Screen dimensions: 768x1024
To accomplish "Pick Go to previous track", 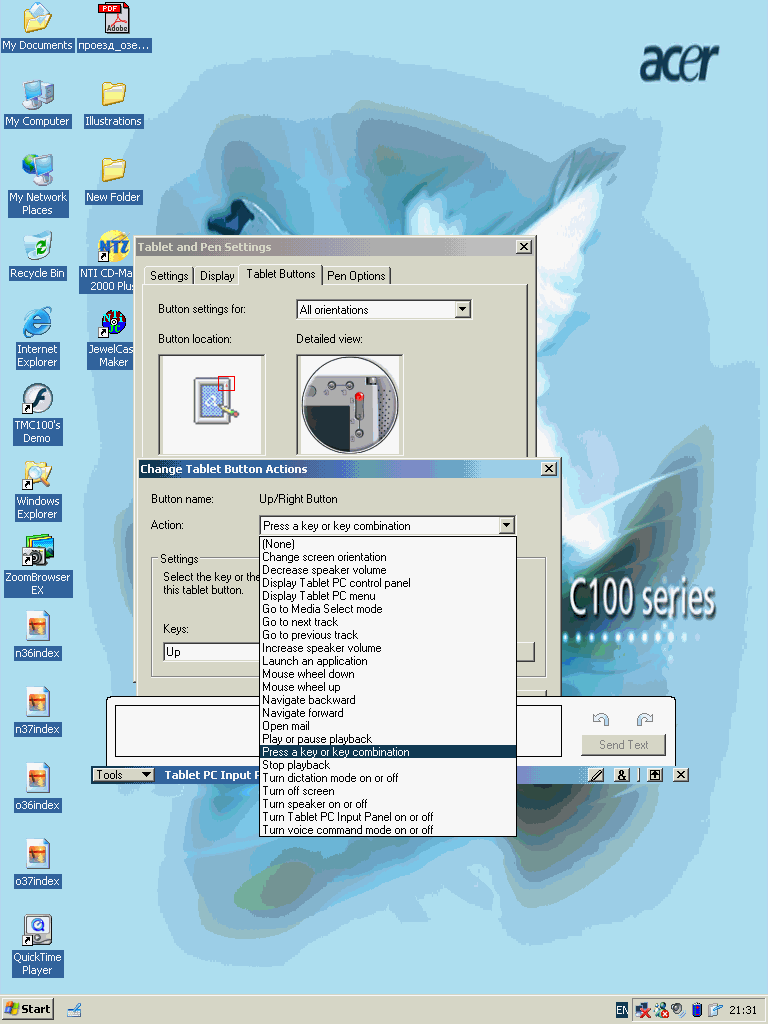I will 387,635.
